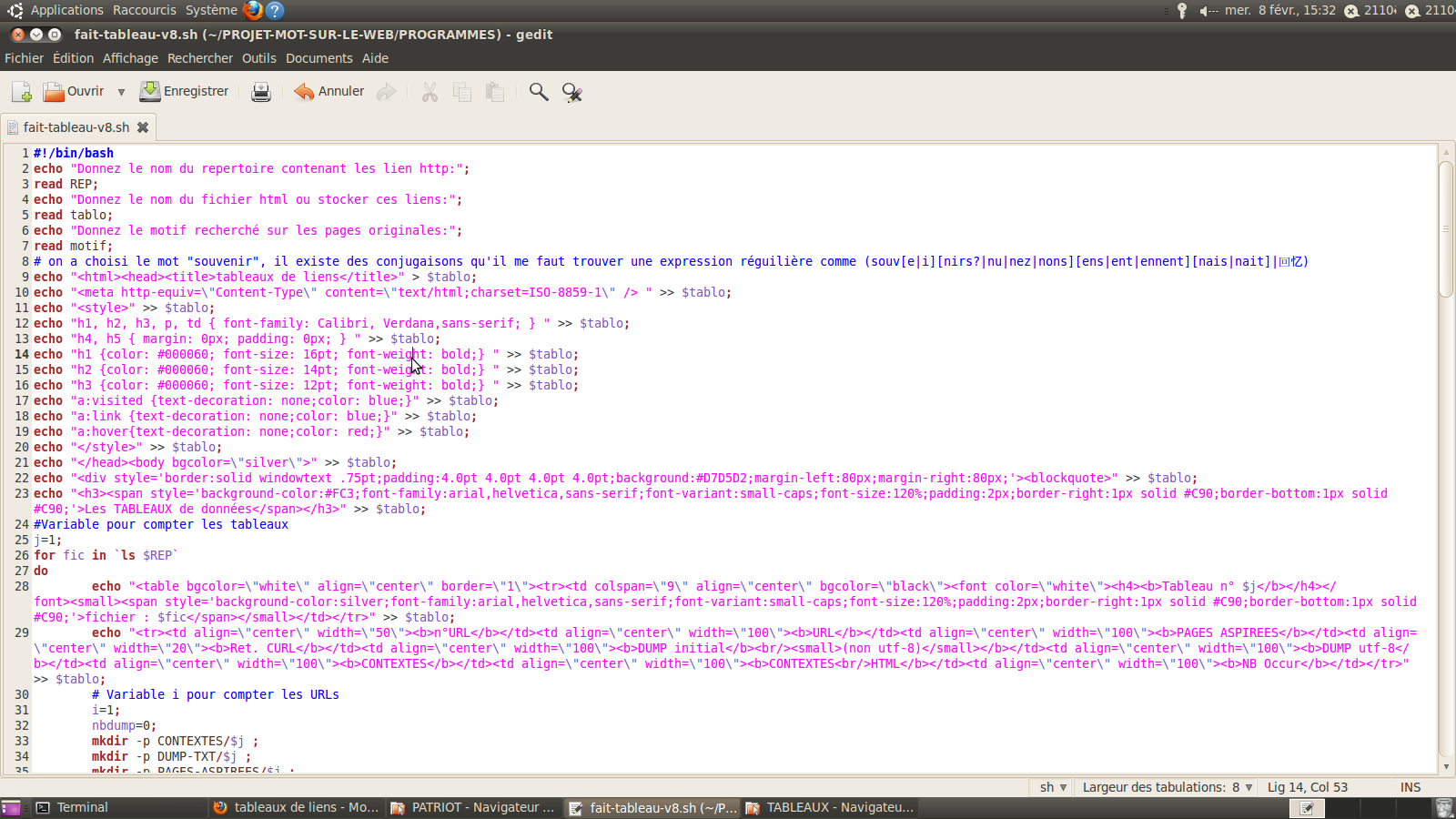Screen dimensions: 1456x819
Task: Open the Rechercher menu
Action: click(x=199, y=58)
